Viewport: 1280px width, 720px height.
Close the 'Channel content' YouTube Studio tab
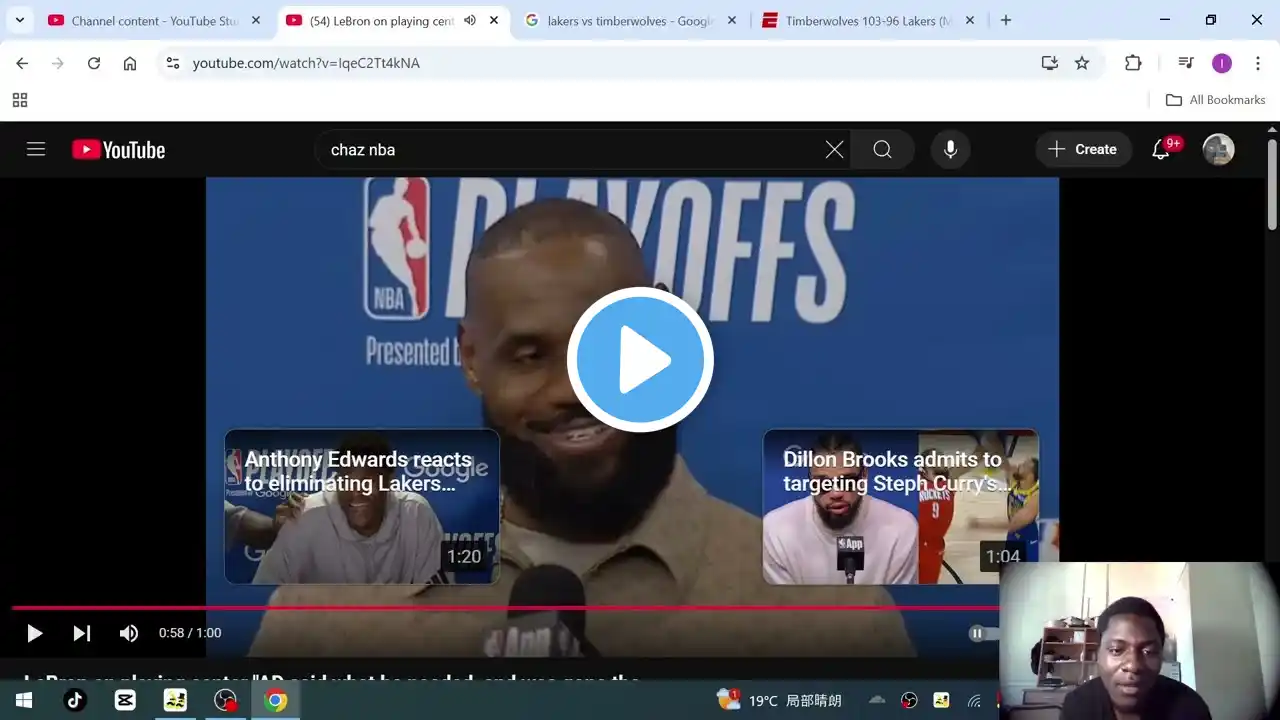point(256,20)
